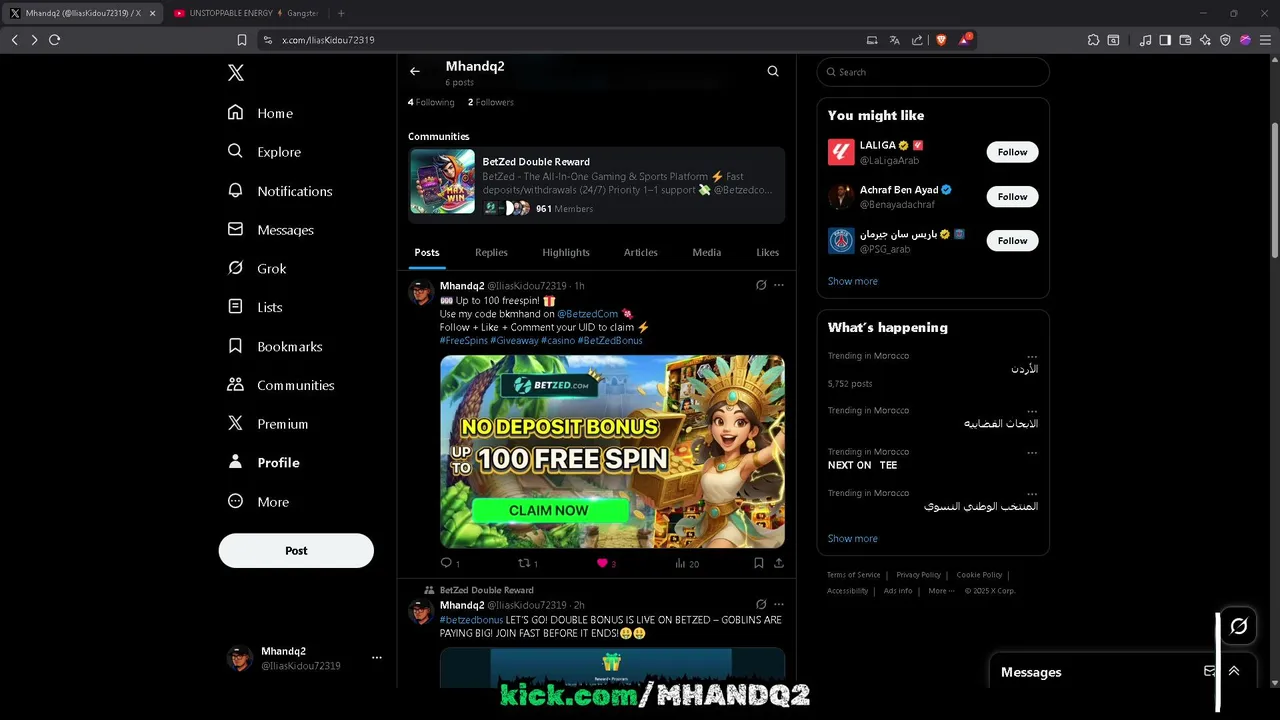This screenshot has height=720, width=1280.
Task: Open Privacy Policy link
Action: (918, 575)
